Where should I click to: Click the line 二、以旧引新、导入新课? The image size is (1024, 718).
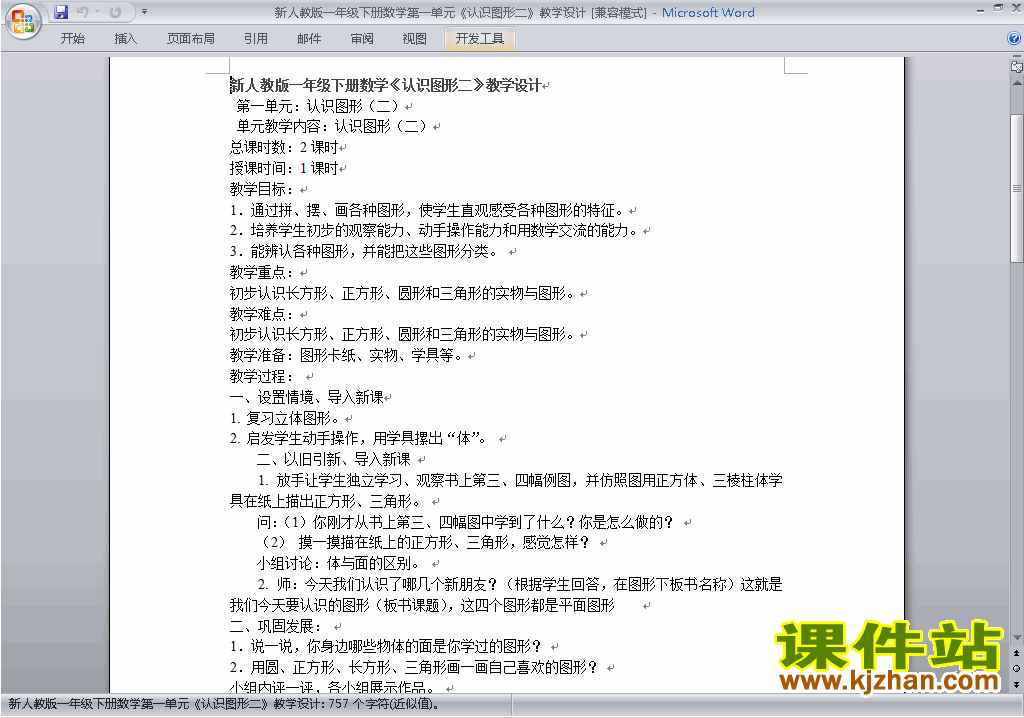[x=334, y=459]
